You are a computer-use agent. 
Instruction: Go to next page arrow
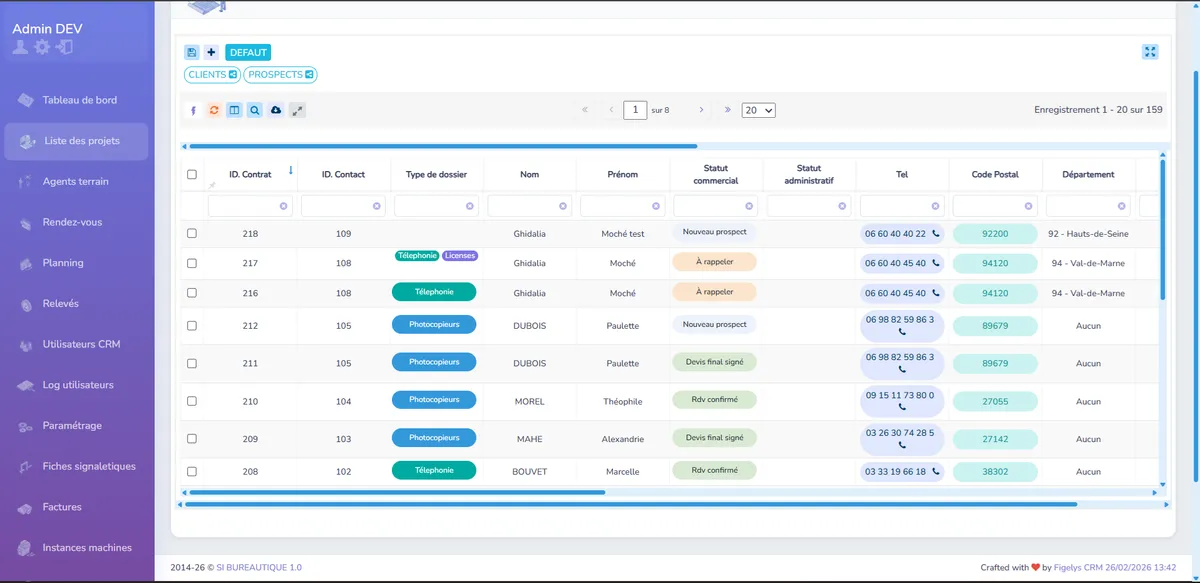coord(702,110)
